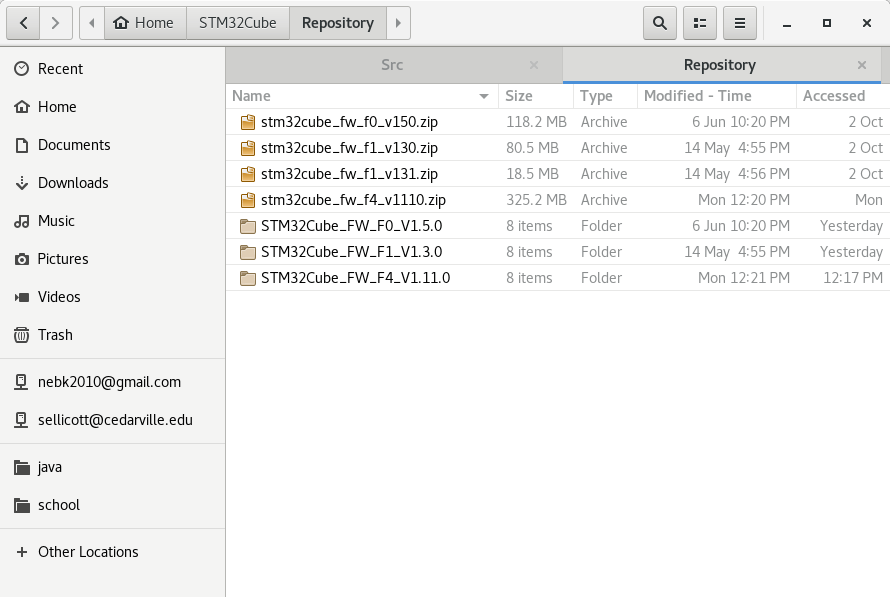Click archive icon of stm32cube_fw_f4_v1110.zip
890x597 pixels.
[247, 200]
